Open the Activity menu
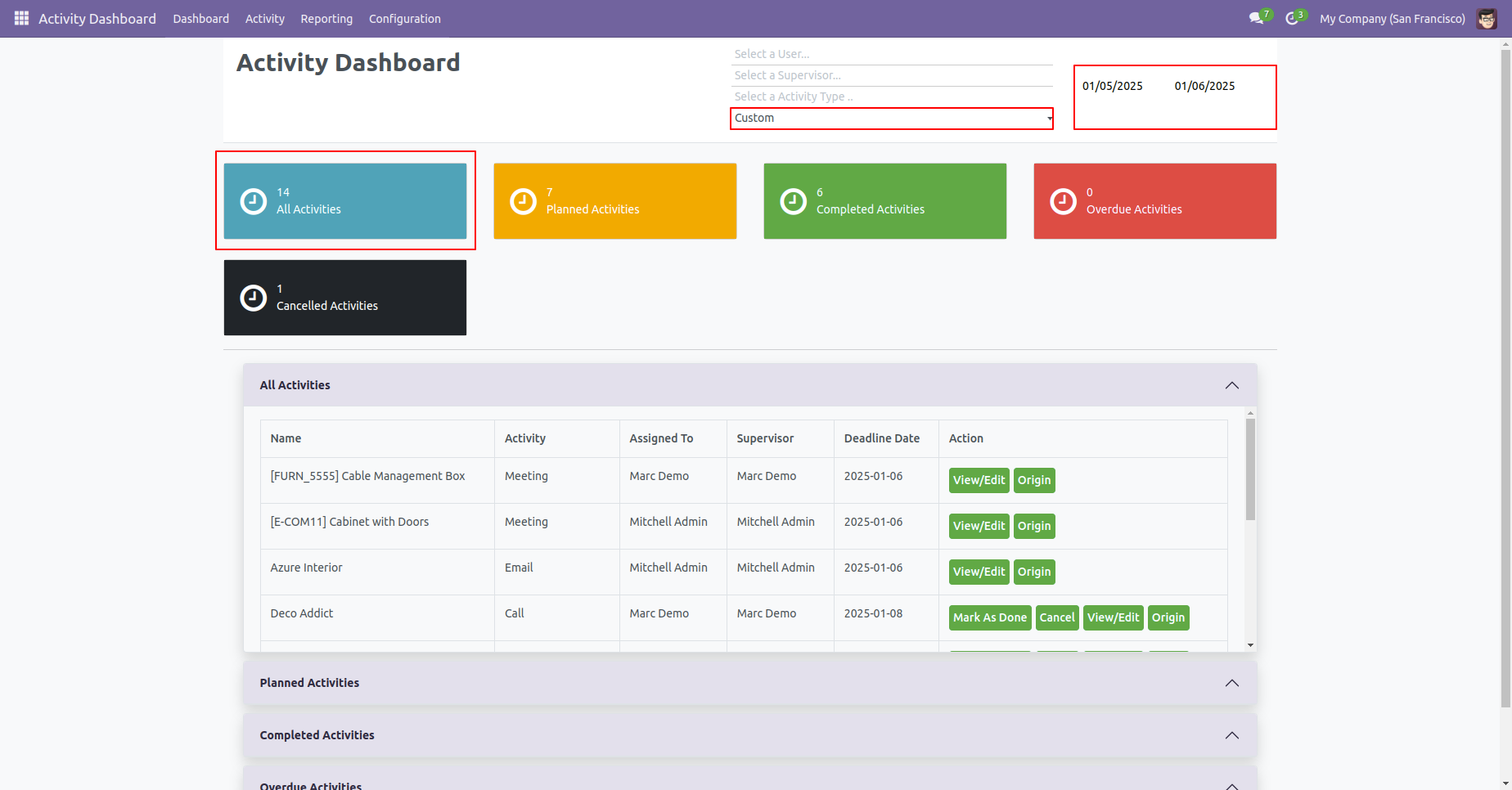 click(x=264, y=18)
